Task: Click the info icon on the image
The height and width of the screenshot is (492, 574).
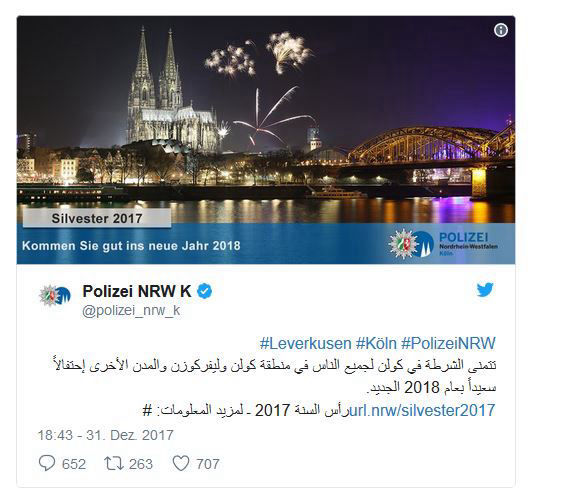Action: tap(500, 30)
